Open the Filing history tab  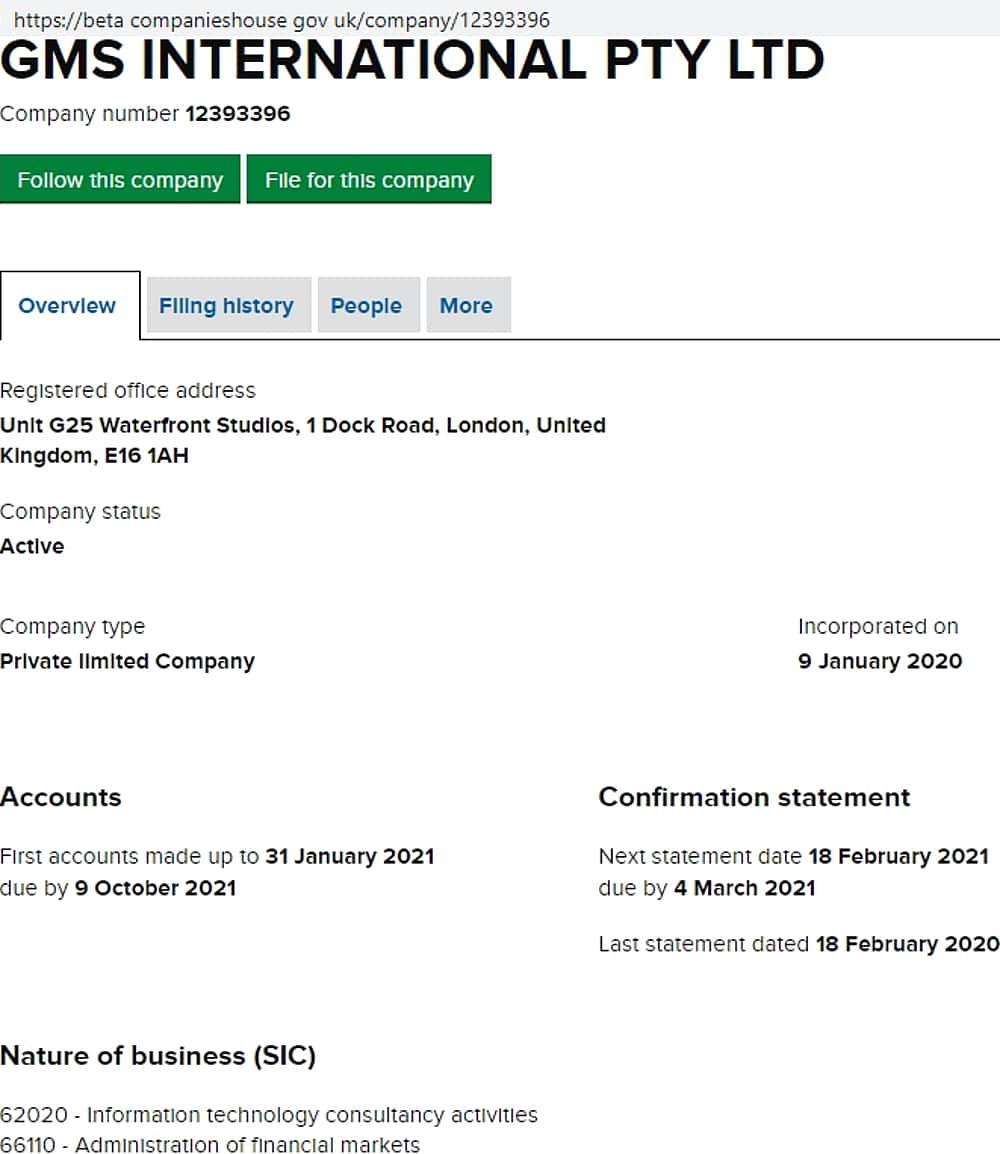(226, 306)
